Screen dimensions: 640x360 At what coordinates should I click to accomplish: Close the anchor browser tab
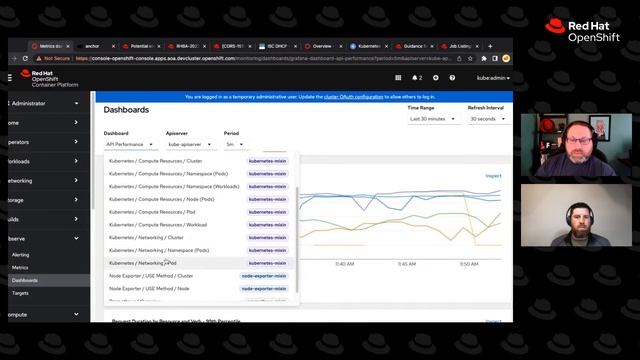point(113,46)
